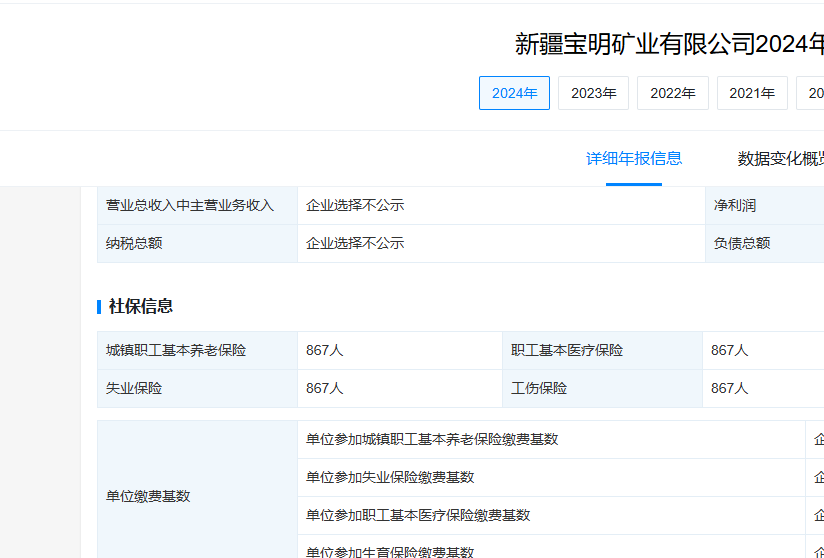Click the 867人 value for 城镇职工基本养老保险
This screenshot has width=824, height=558.
tap(324, 350)
